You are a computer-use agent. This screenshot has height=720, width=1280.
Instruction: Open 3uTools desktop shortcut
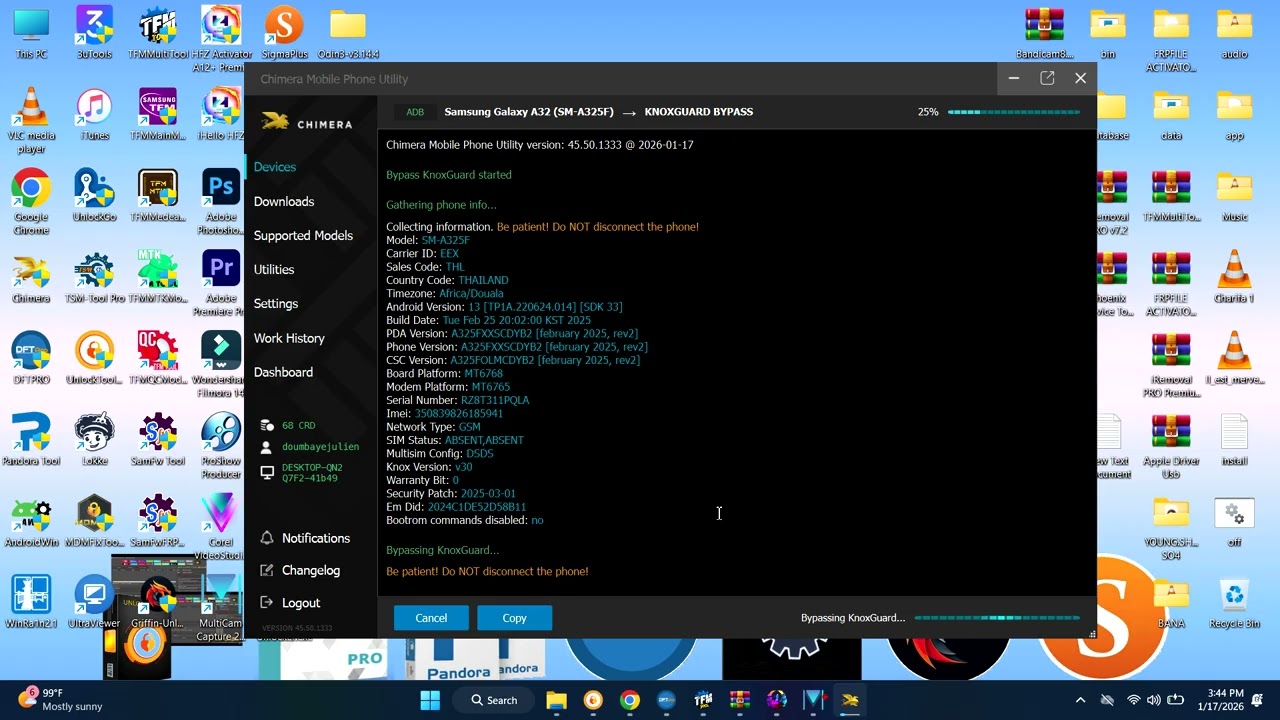point(94,33)
